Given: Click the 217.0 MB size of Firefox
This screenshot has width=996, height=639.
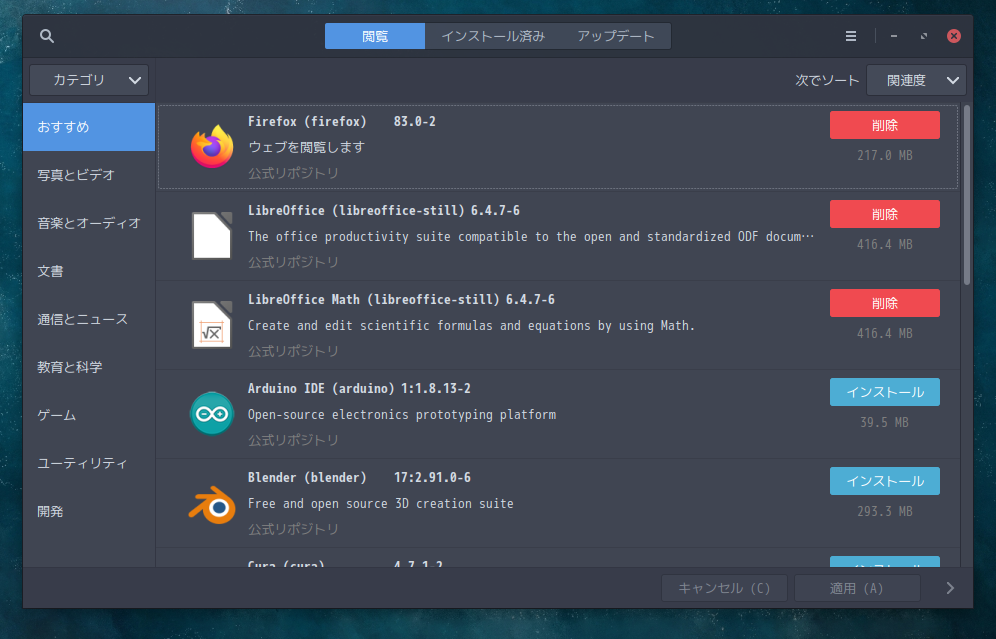Looking at the screenshot, I should 885,156.
